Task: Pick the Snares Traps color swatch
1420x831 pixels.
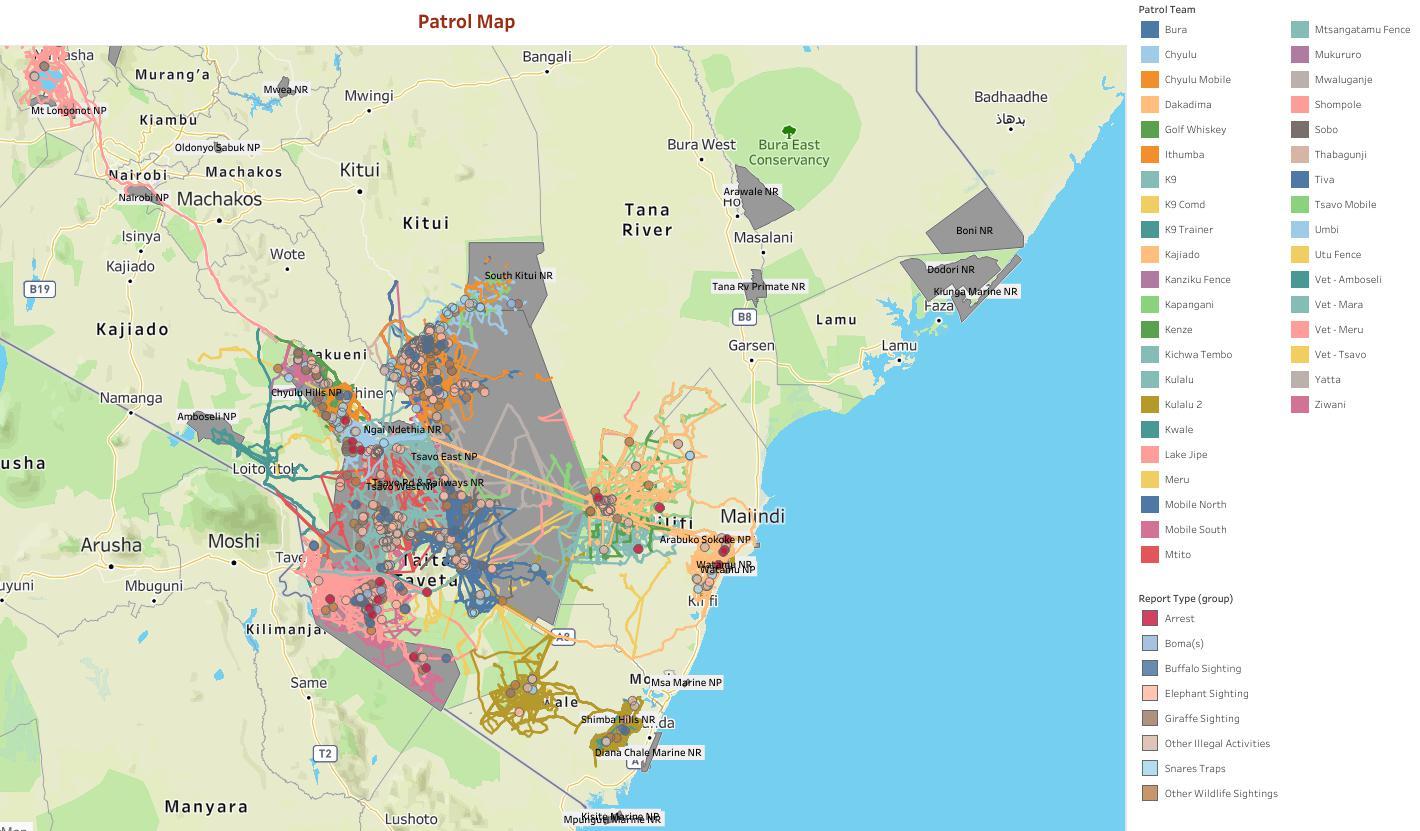Action: (1150, 769)
